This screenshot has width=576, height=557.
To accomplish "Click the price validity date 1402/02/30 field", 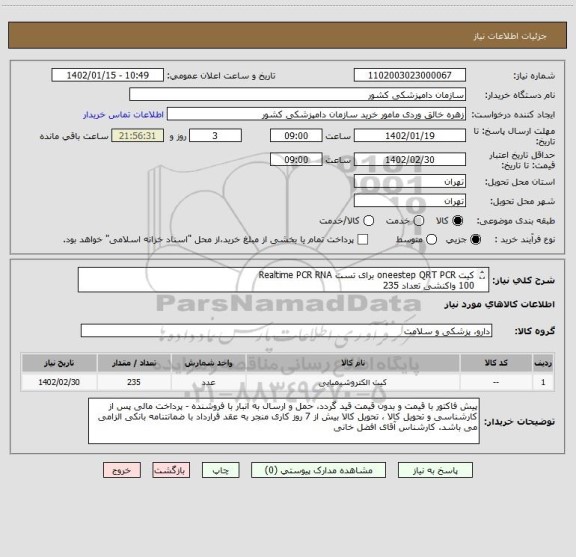I will pyautogui.click(x=410, y=159).
